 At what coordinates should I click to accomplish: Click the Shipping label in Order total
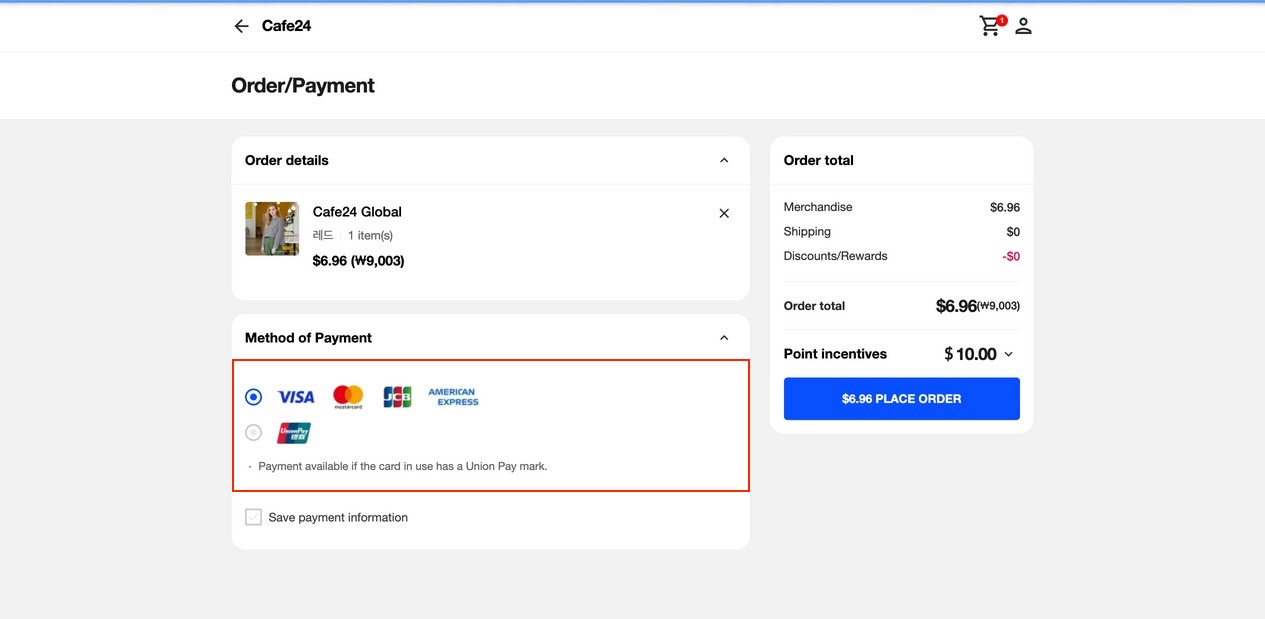point(807,232)
